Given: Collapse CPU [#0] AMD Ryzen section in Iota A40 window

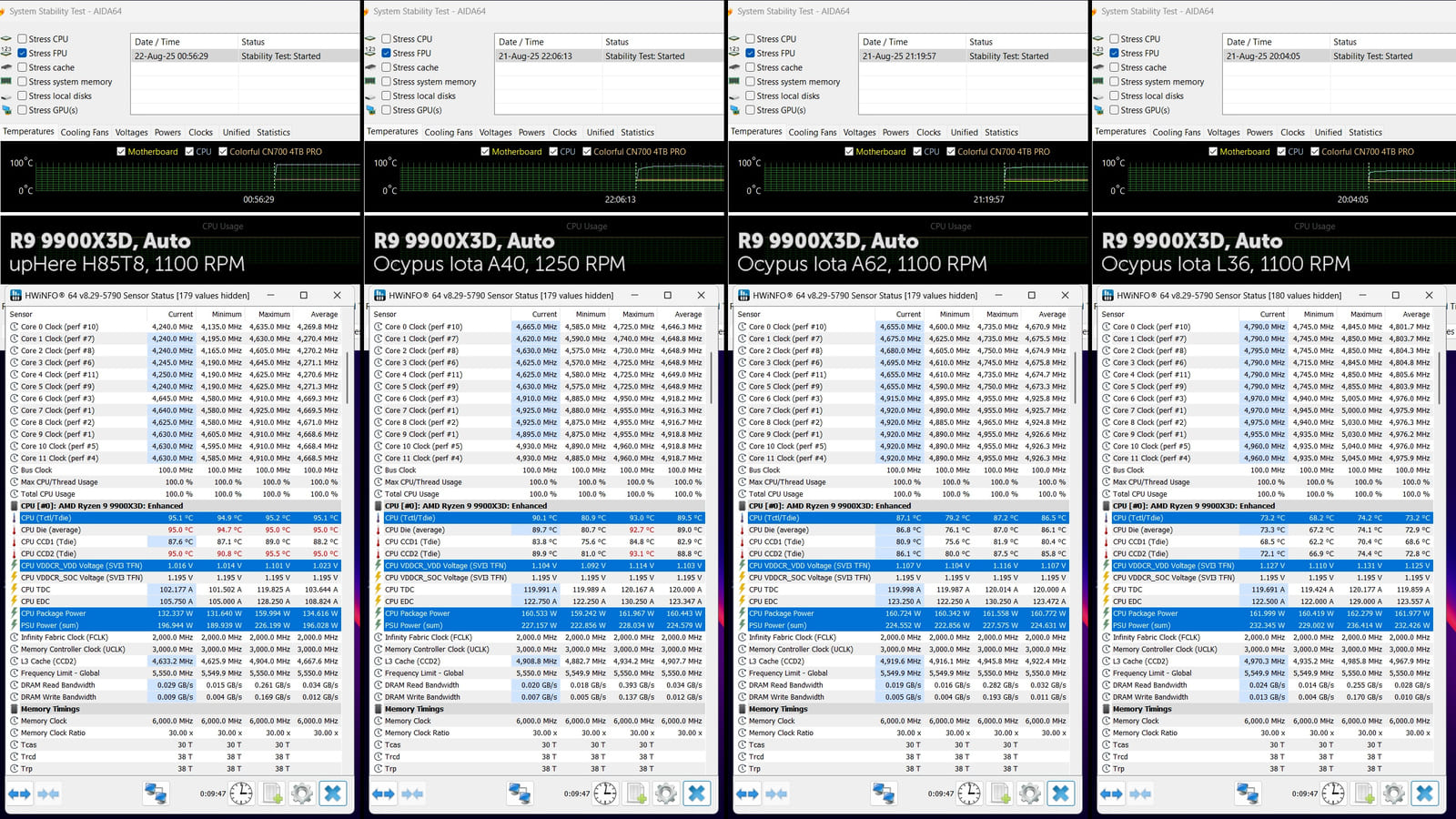Looking at the screenshot, I should 379,506.
